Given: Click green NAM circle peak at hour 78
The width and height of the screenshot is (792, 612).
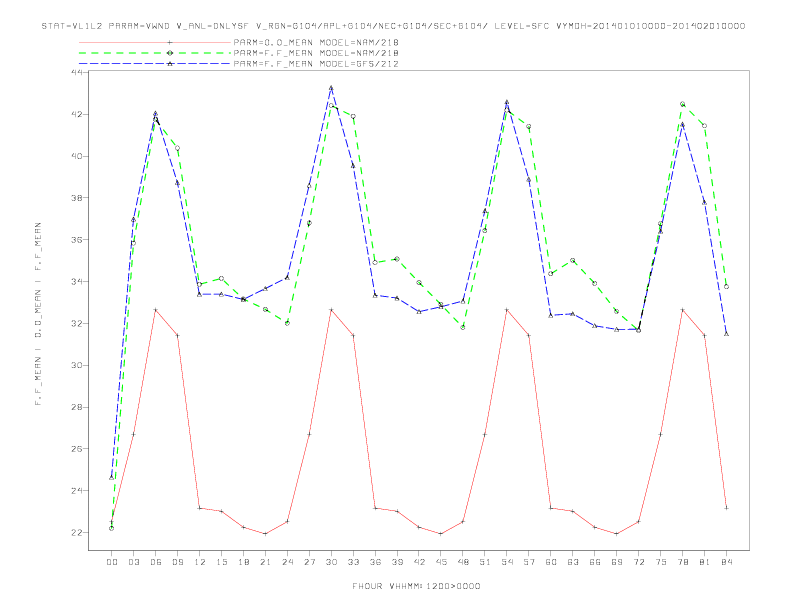Looking at the screenshot, I should [682, 104].
